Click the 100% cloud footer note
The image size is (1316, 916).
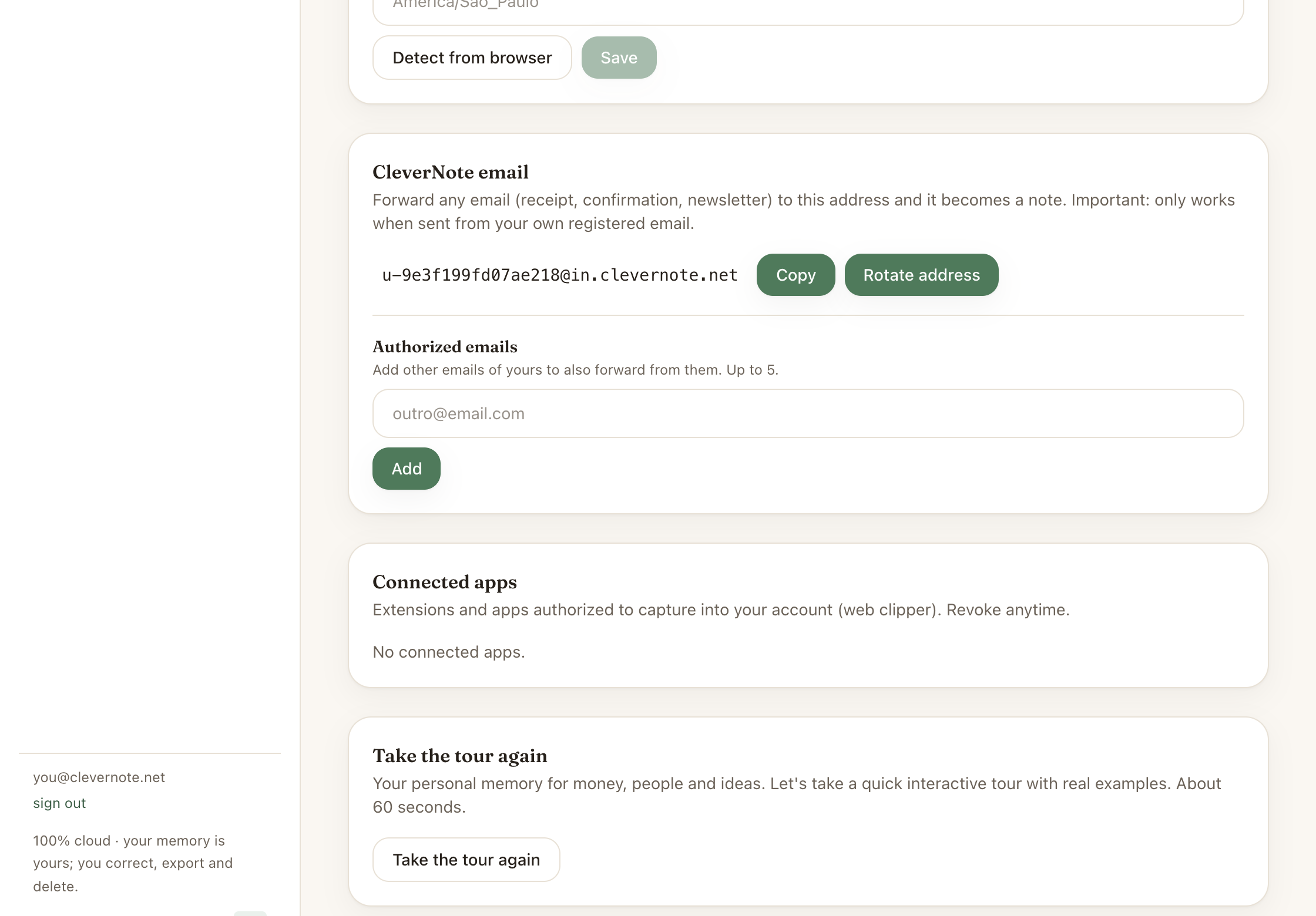coord(133,863)
